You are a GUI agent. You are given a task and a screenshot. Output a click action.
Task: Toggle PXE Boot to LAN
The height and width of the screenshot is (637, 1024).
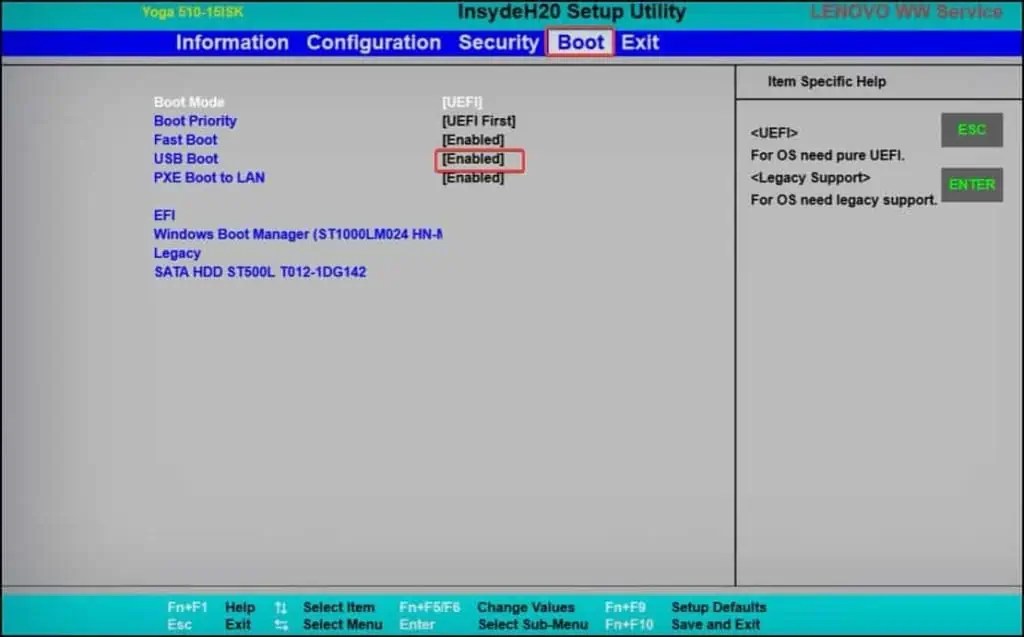click(473, 178)
